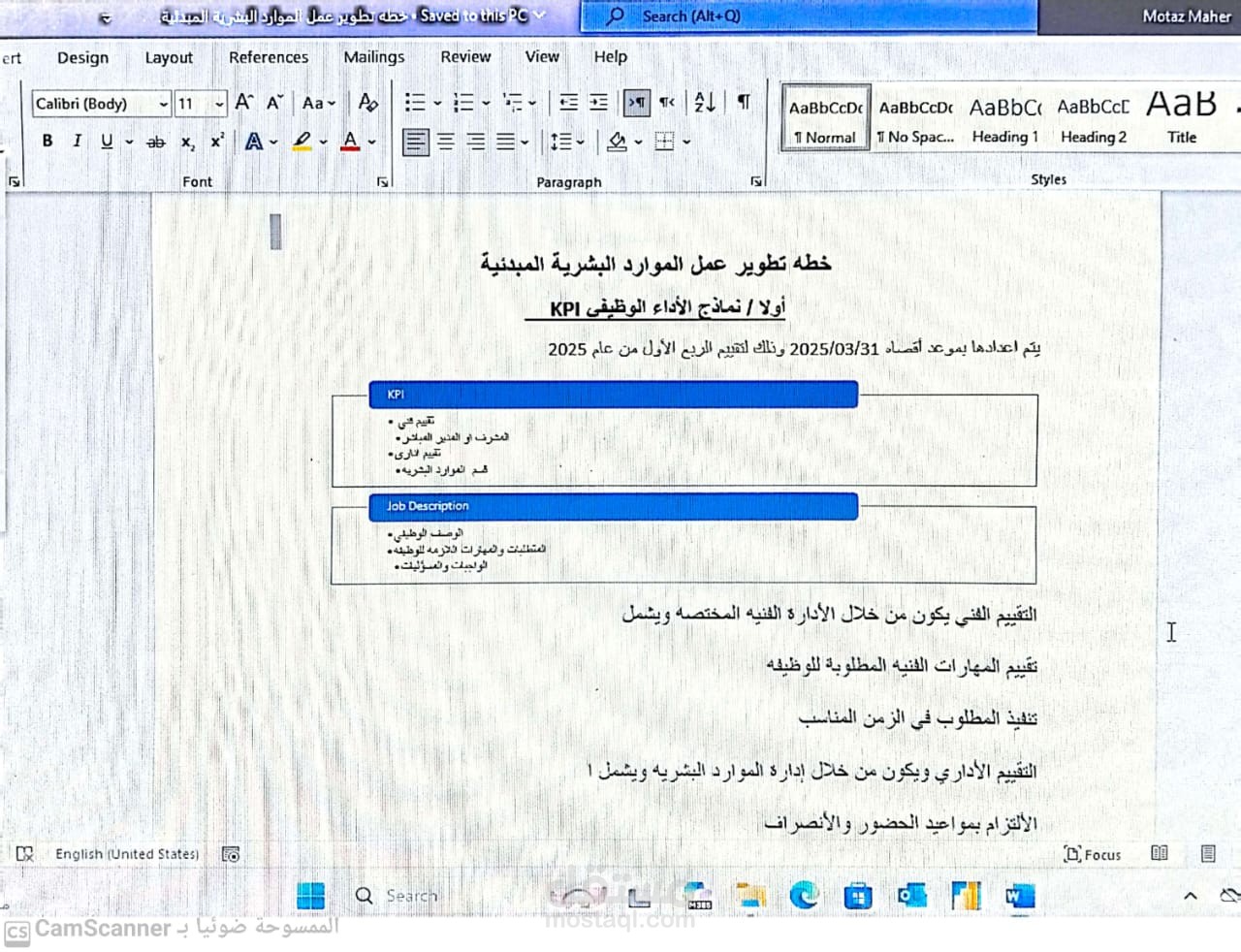Apply the No Spacing style
This screenshot has height=952, width=1241.
(915, 119)
